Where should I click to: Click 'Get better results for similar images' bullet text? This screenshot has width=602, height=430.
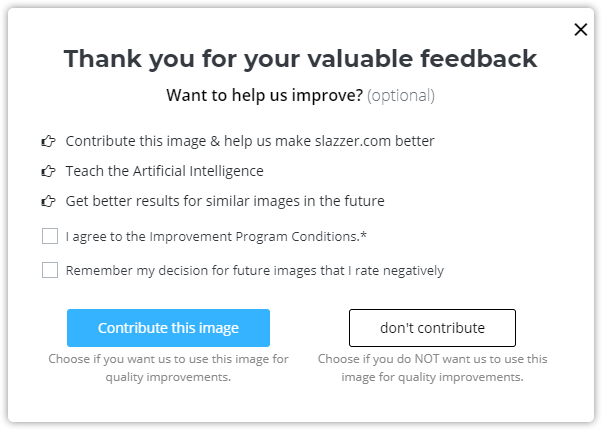tap(183, 201)
